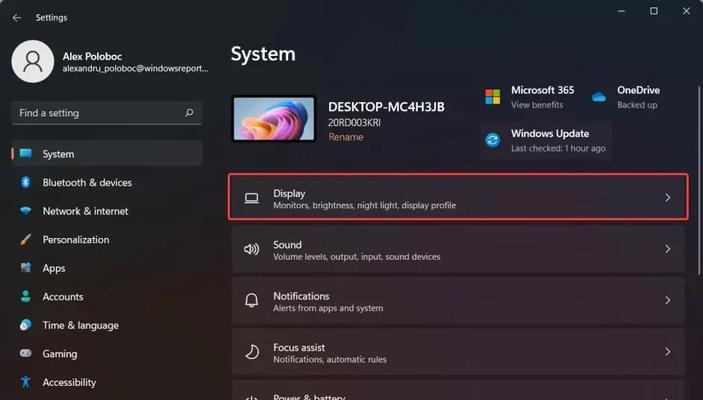Go to Gaming settings
This screenshot has width=703, height=400.
coord(107,354)
